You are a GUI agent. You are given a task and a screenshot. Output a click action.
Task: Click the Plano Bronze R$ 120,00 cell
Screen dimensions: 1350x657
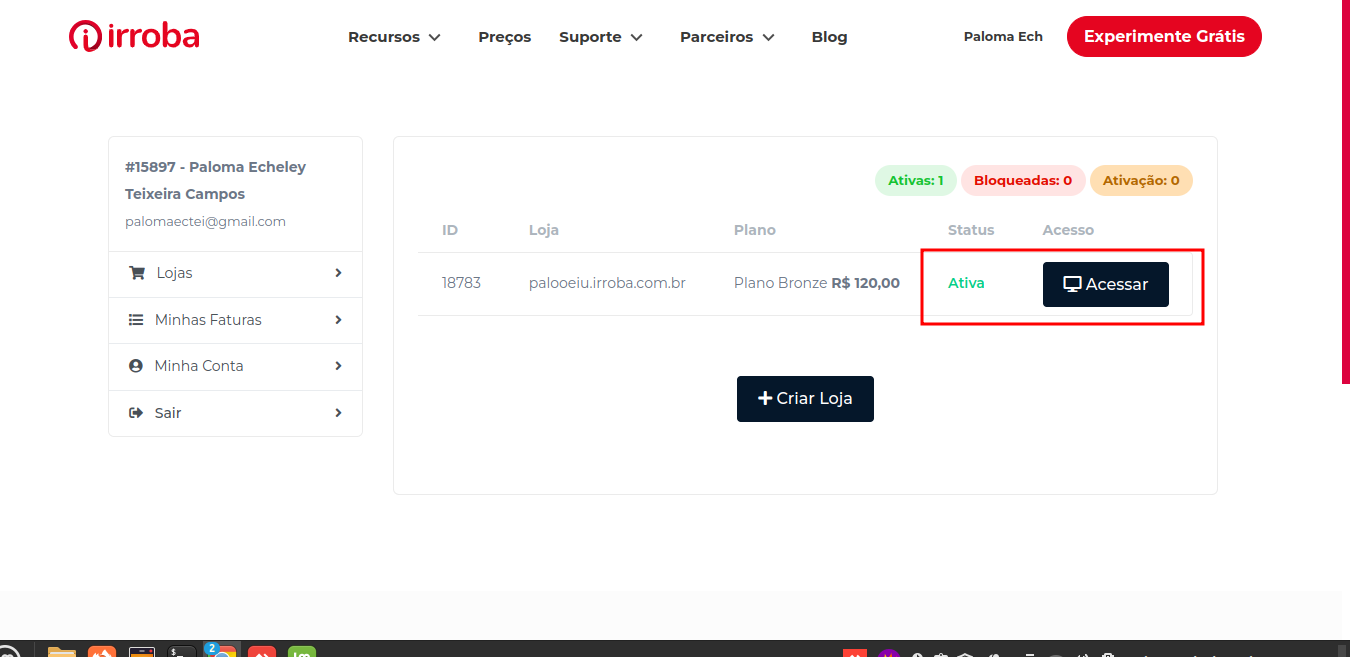[817, 283]
